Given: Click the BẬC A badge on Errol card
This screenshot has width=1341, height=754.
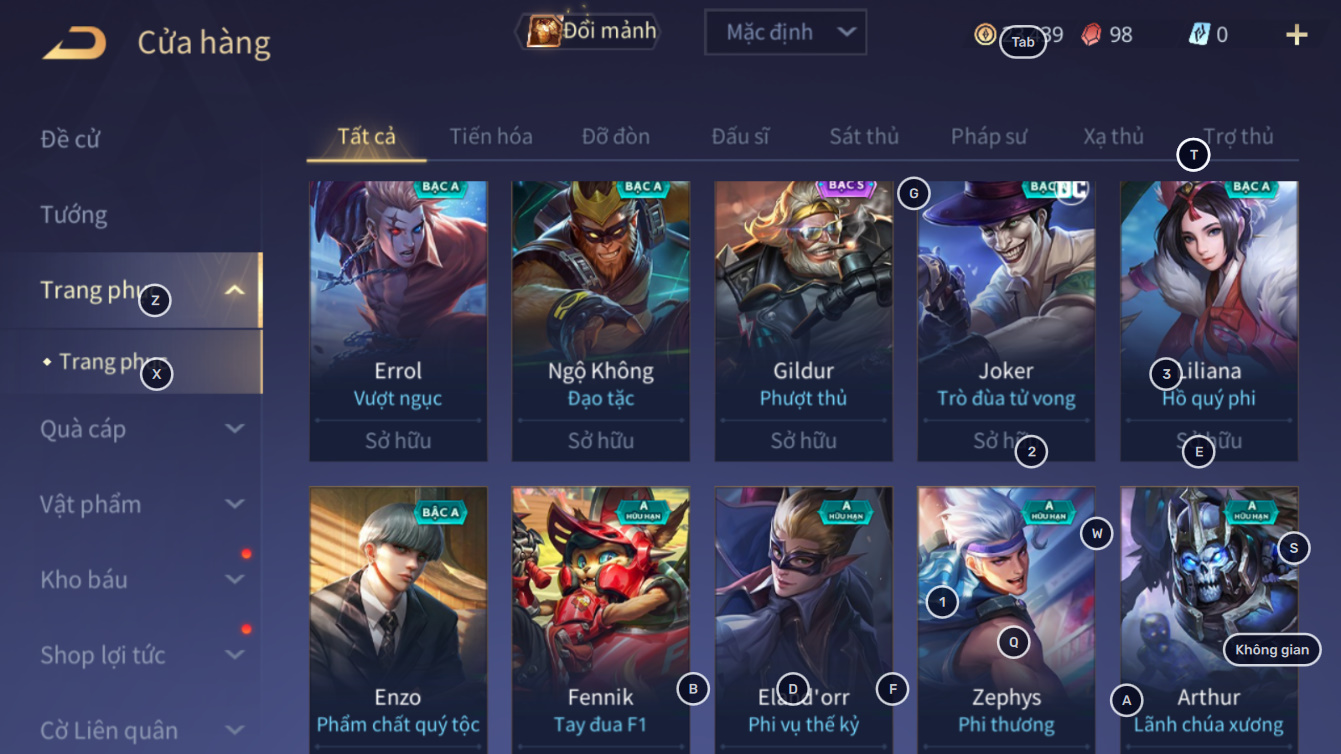Looking at the screenshot, I should click(441, 188).
